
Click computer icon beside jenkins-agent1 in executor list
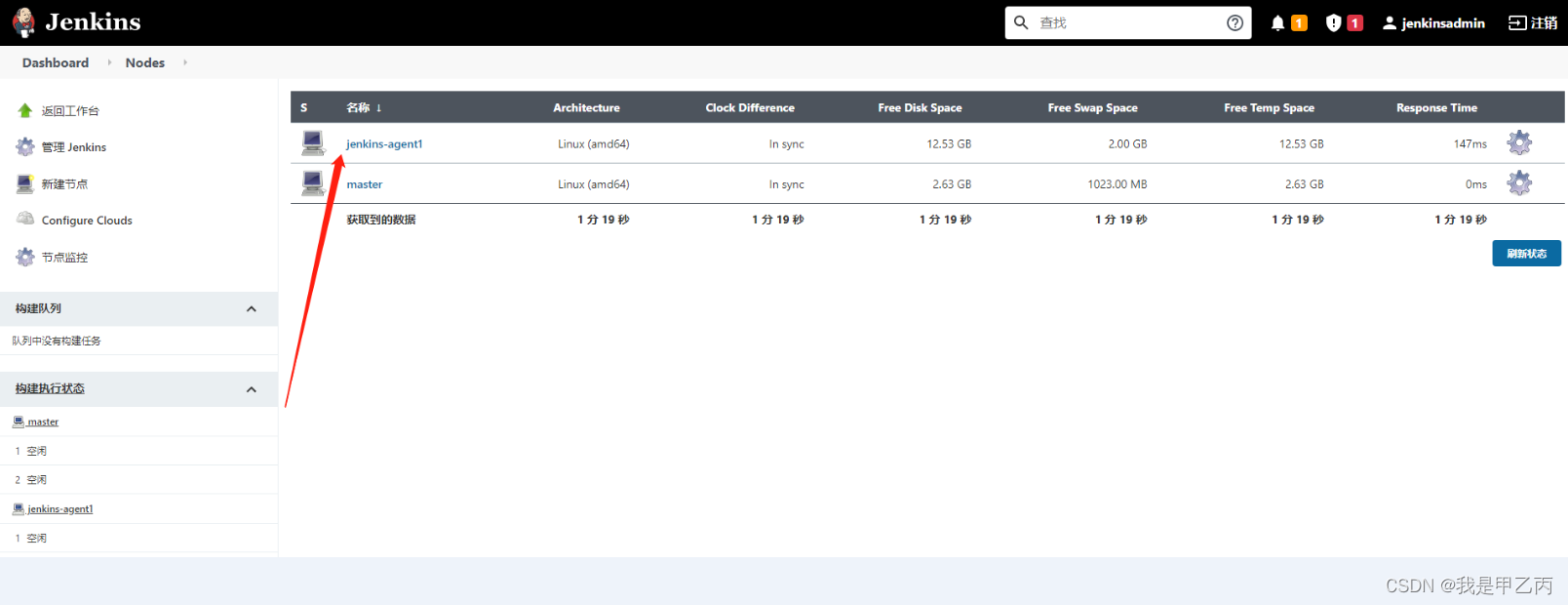click(x=19, y=508)
